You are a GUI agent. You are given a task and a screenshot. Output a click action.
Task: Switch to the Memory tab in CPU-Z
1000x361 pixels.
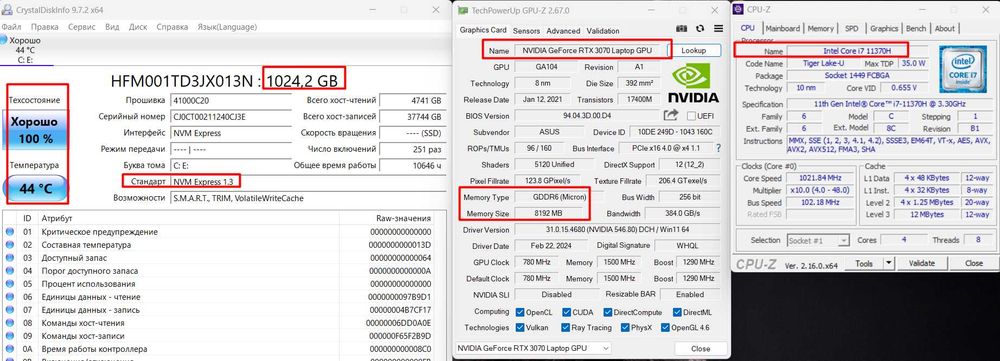tap(820, 28)
